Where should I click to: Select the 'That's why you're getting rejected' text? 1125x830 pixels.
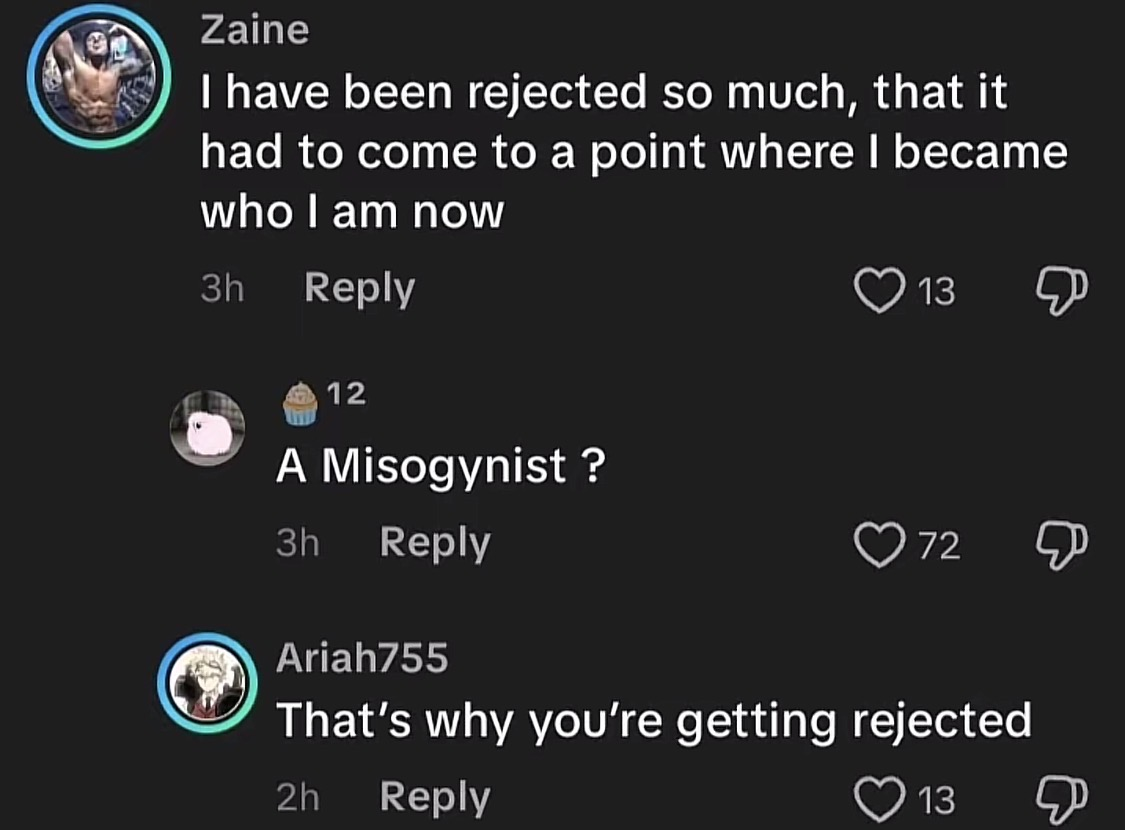coord(654,722)
